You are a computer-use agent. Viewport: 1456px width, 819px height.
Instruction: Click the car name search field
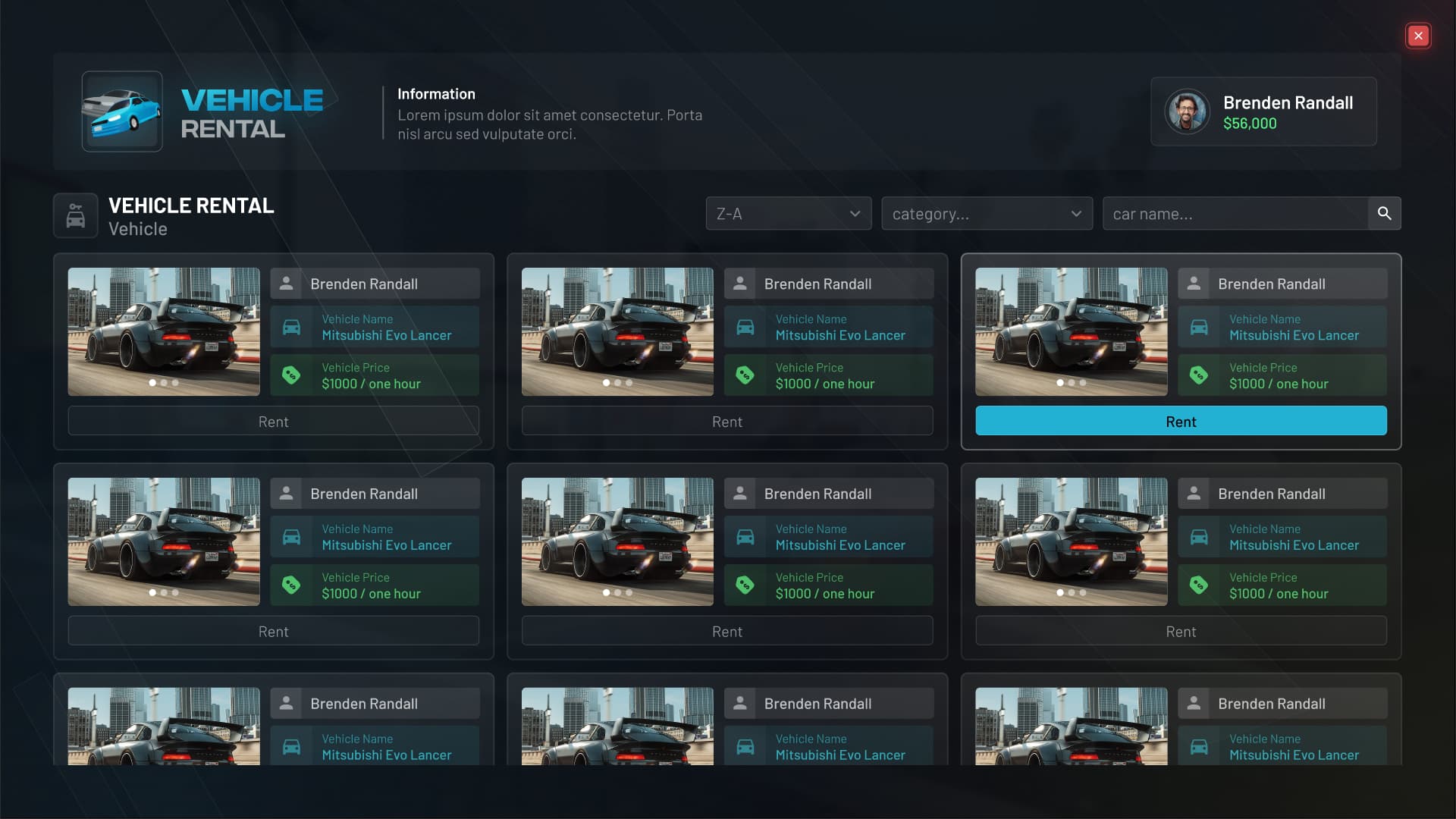1236,213
